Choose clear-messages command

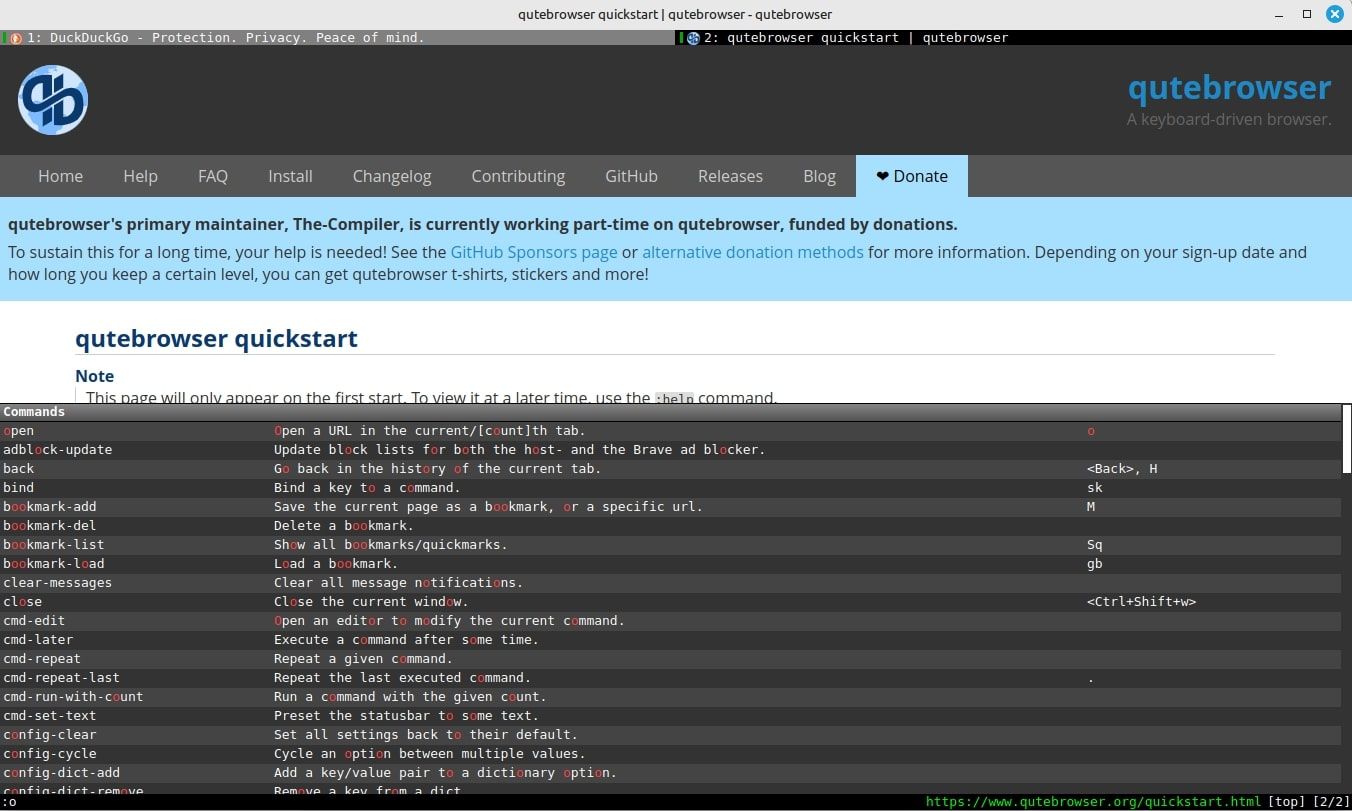click(x=670, y=583)
